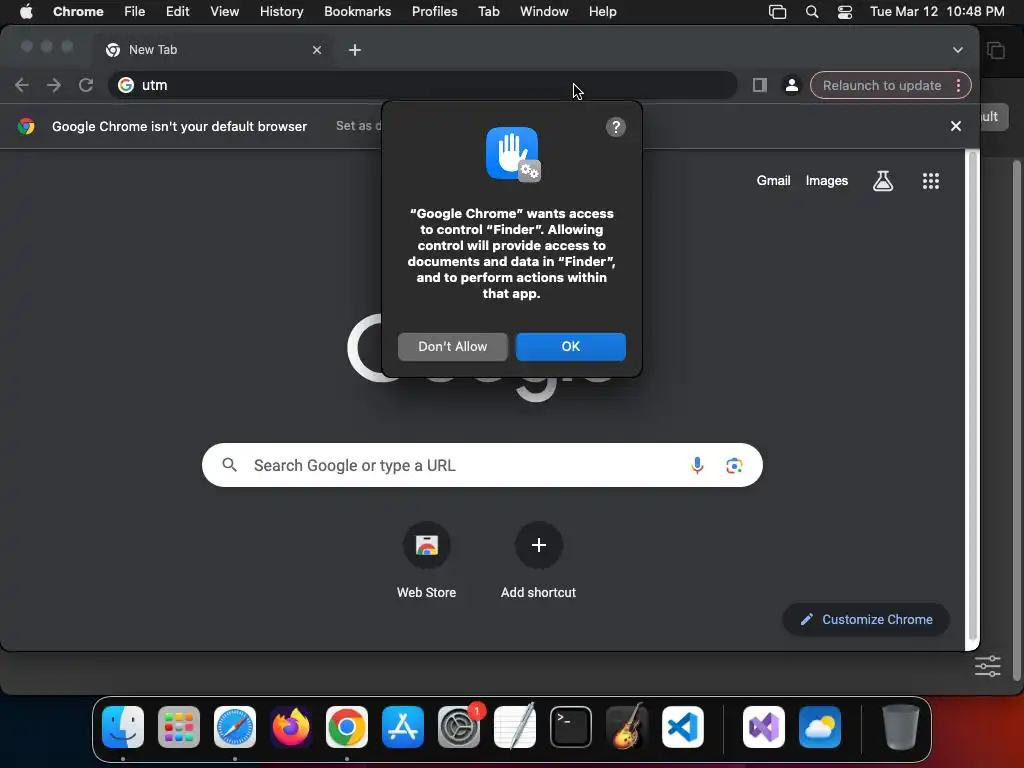Open the Help menu
Screen dimensions: 1024x768
(x=602, y=12)
